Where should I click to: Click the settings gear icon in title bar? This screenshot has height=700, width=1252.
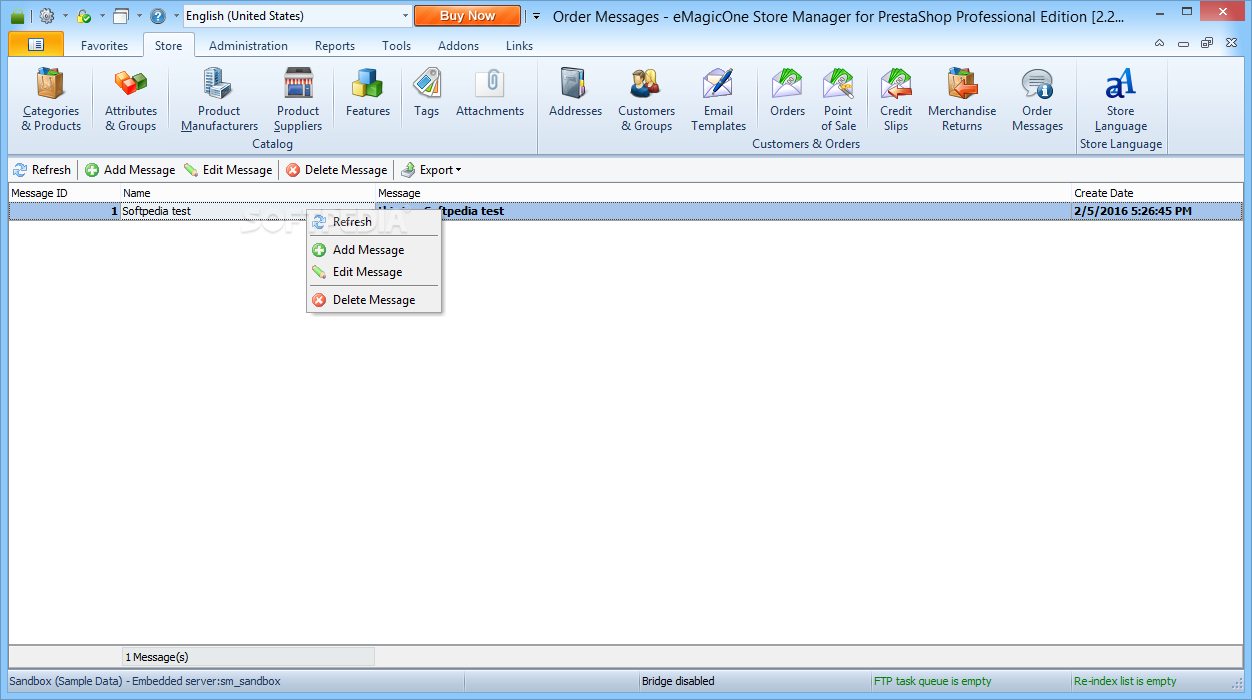[x=47, y=16]
